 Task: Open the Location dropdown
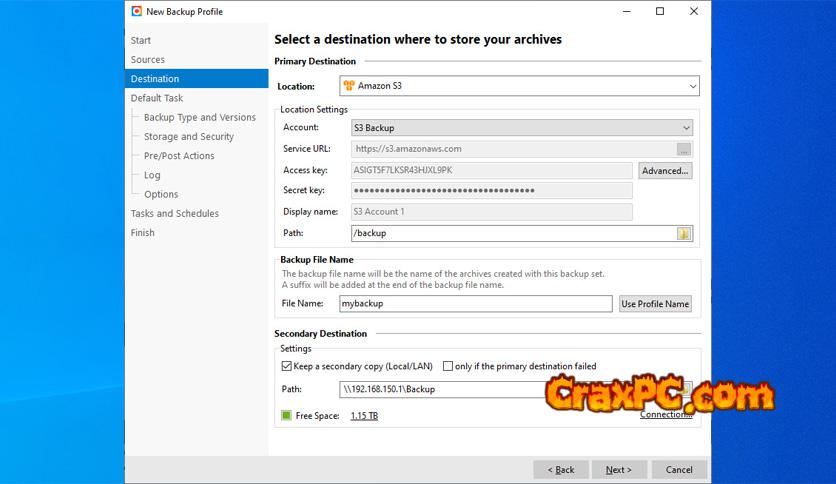tap(692, 86)
